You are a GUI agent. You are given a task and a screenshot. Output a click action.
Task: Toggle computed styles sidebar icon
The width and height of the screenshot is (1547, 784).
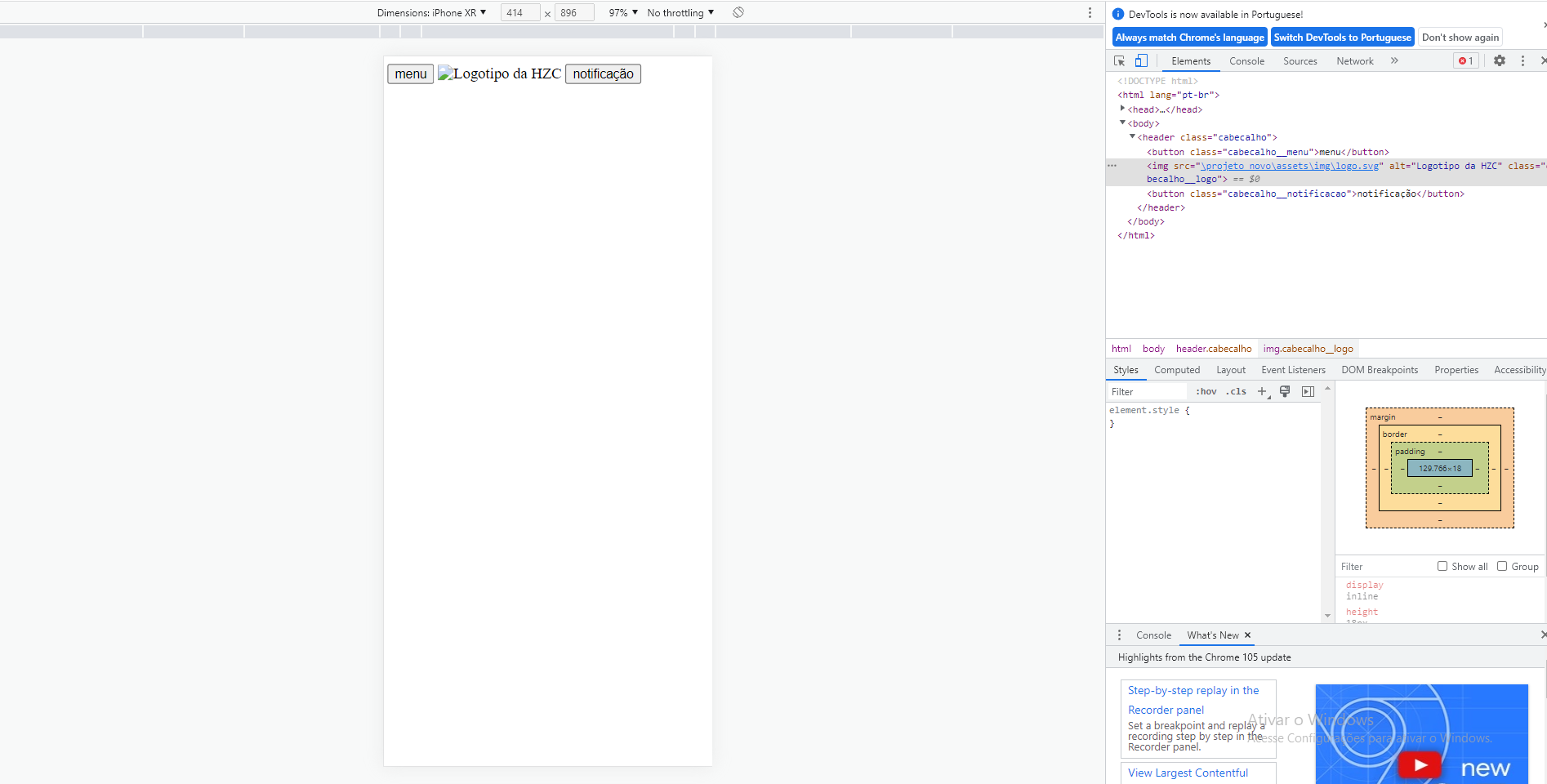[1308, 392]
